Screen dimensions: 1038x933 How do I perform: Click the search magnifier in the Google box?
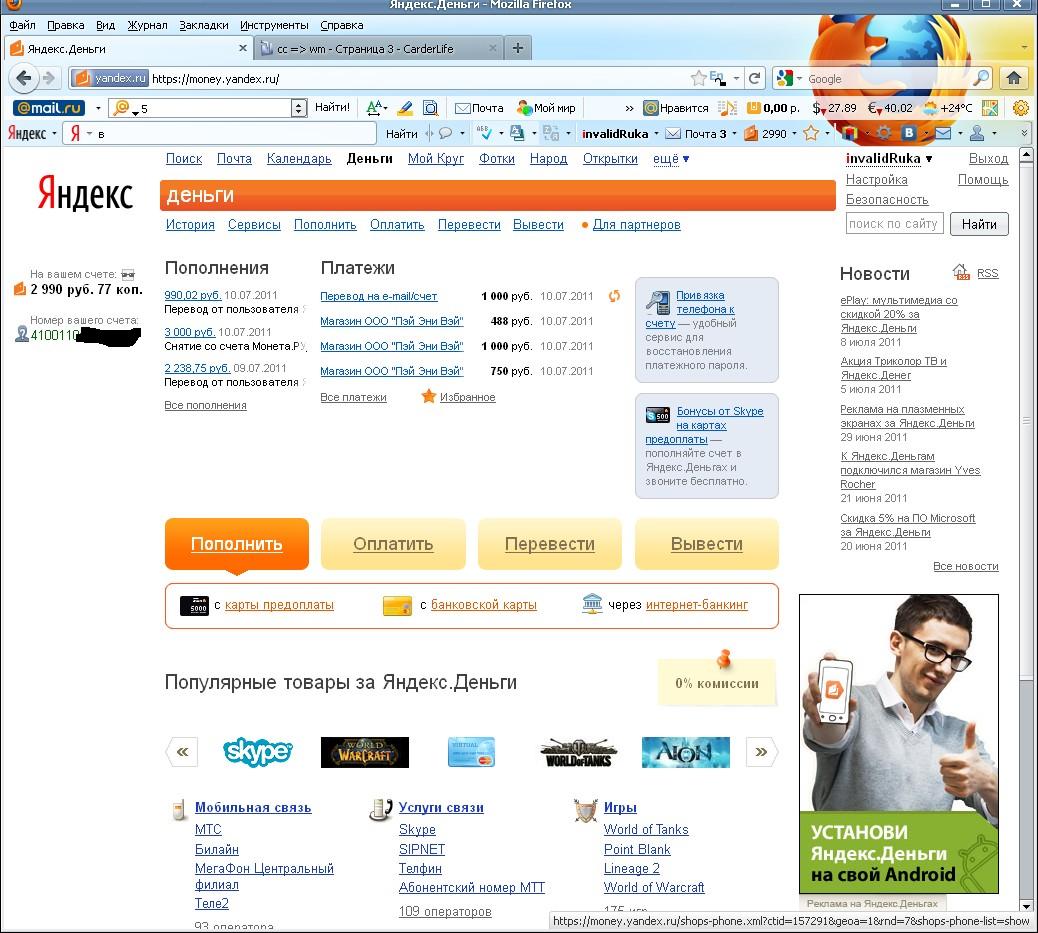click(x=981, y=78)
